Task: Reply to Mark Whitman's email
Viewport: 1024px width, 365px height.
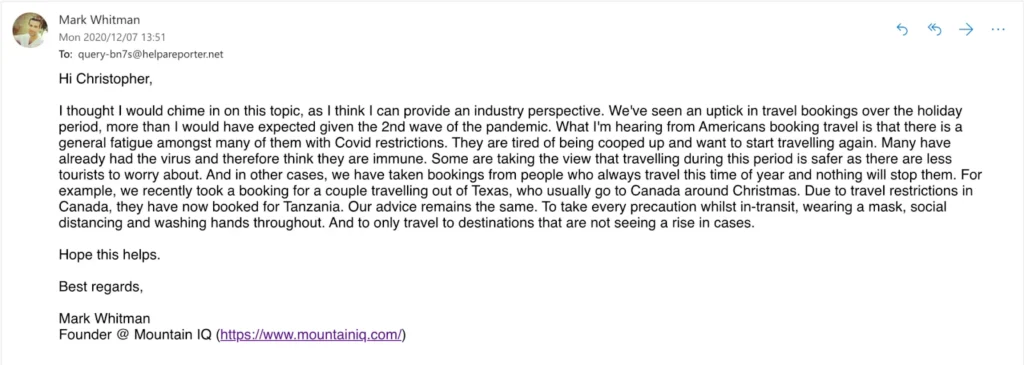Action: [903, 29]
